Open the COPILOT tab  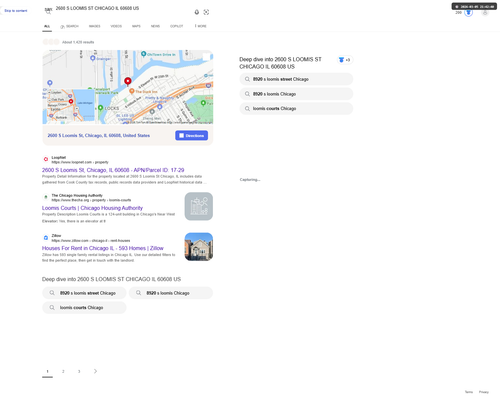(177, 26)
